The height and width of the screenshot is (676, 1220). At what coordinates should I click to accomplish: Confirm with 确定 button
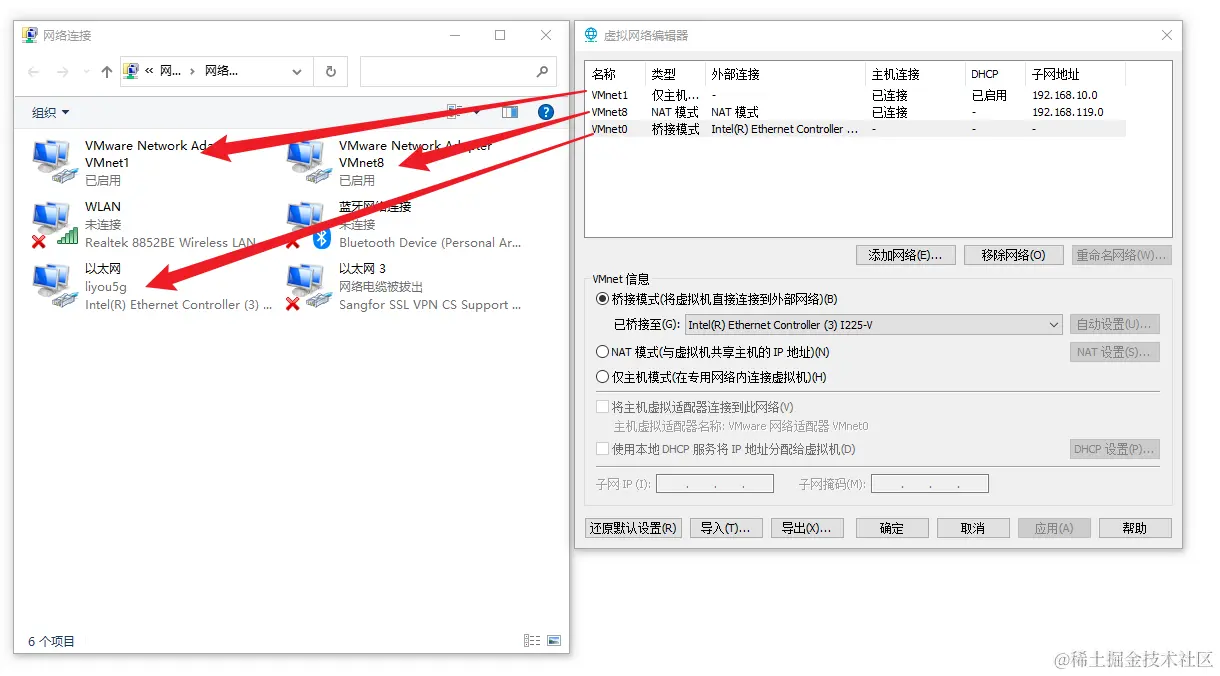pos(892,528)
